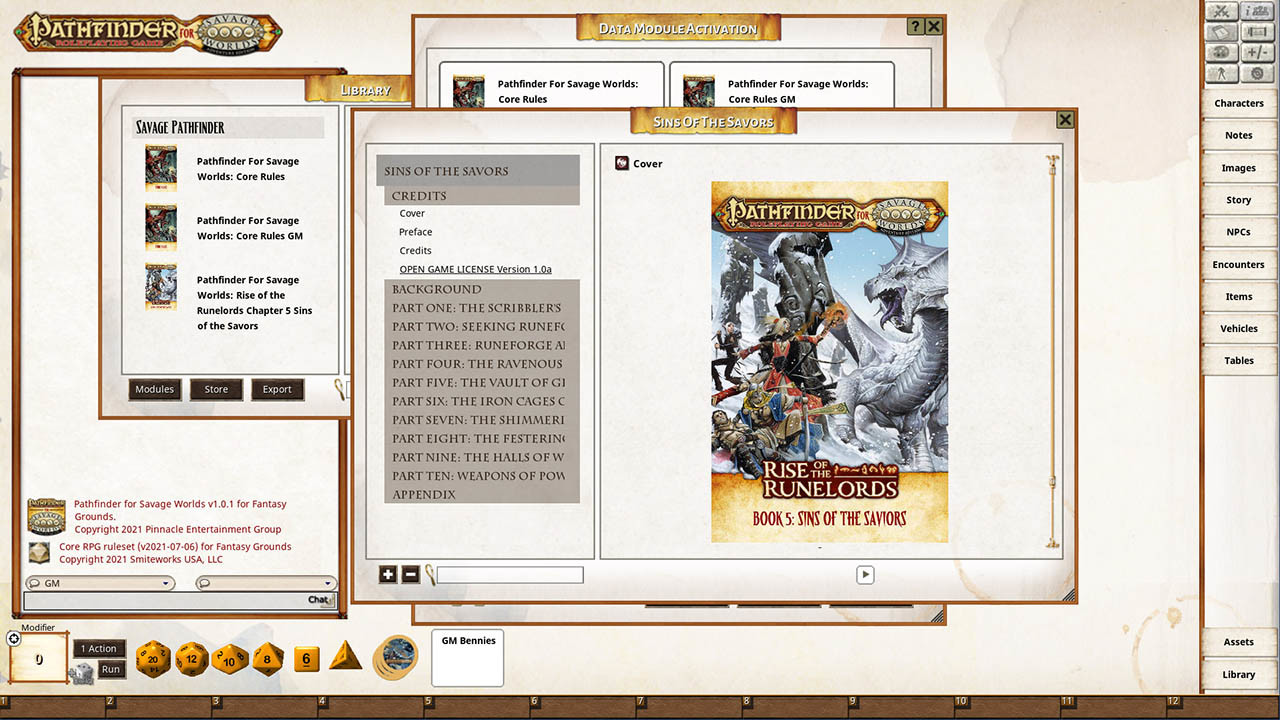Screen dimensions: 1280x720
Task: Open the Combat Tracker with crossed swords icon
Action: click(1221, 11)
